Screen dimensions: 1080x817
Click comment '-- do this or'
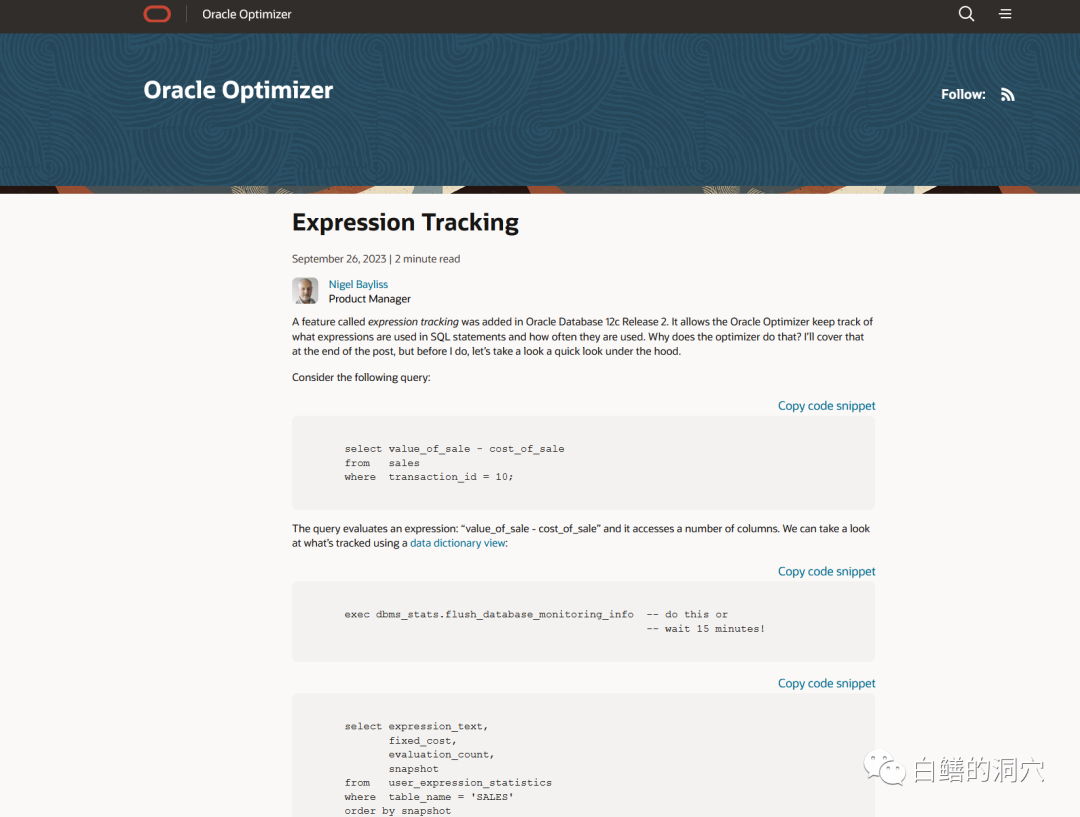tap(687, 614)
